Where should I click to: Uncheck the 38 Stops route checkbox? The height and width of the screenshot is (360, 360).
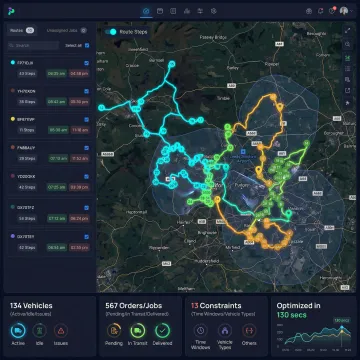[87, 91]
